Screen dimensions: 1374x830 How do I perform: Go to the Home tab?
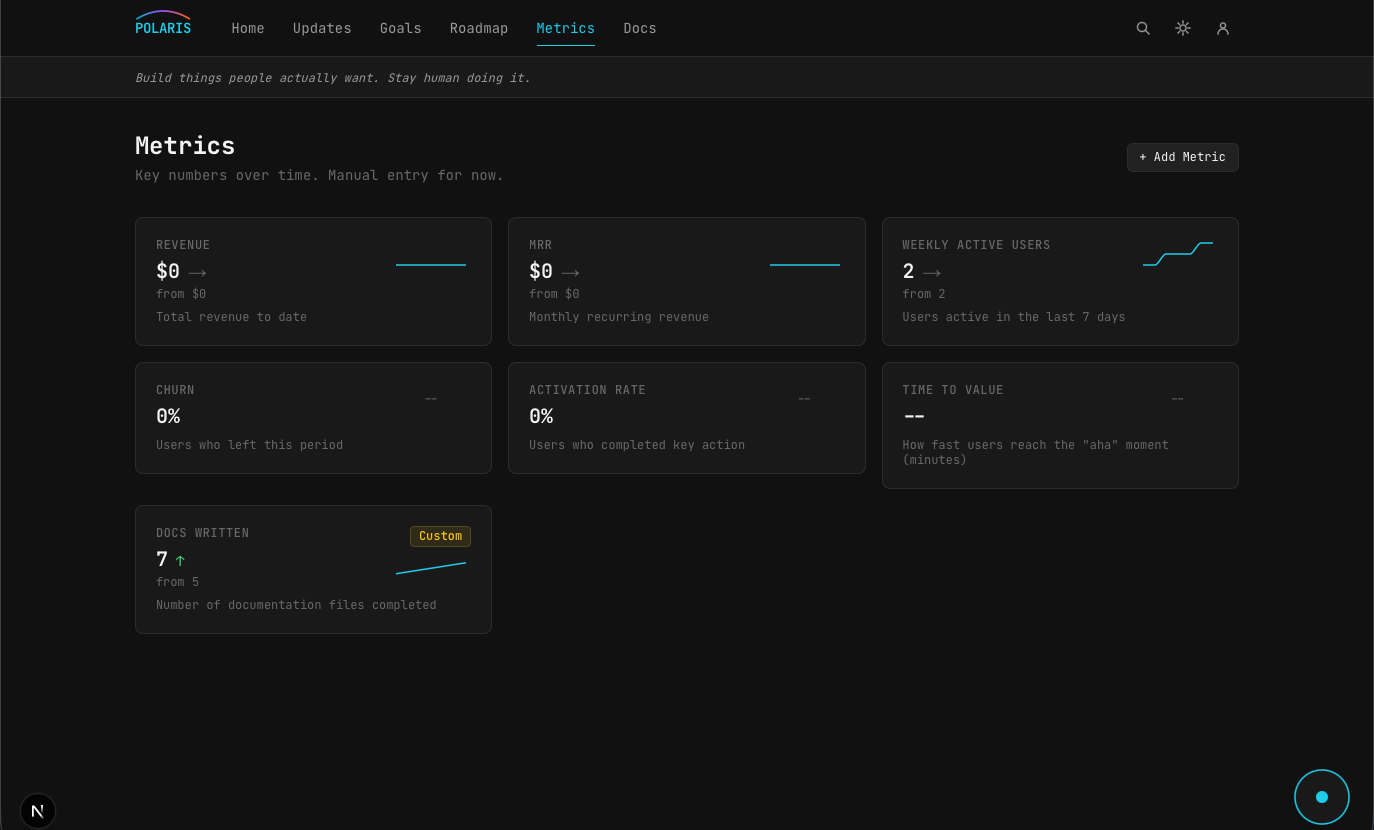coord(248,28)
